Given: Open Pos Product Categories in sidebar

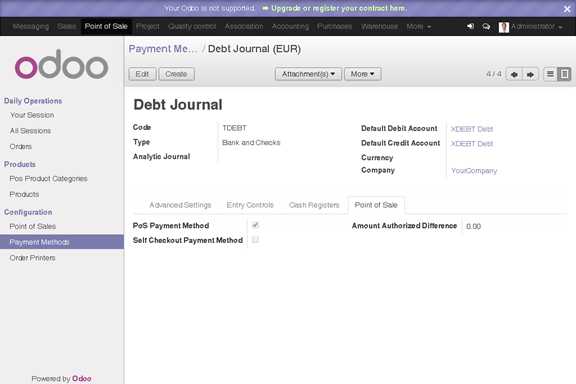Looking at the screenshot, I should 48,179.
